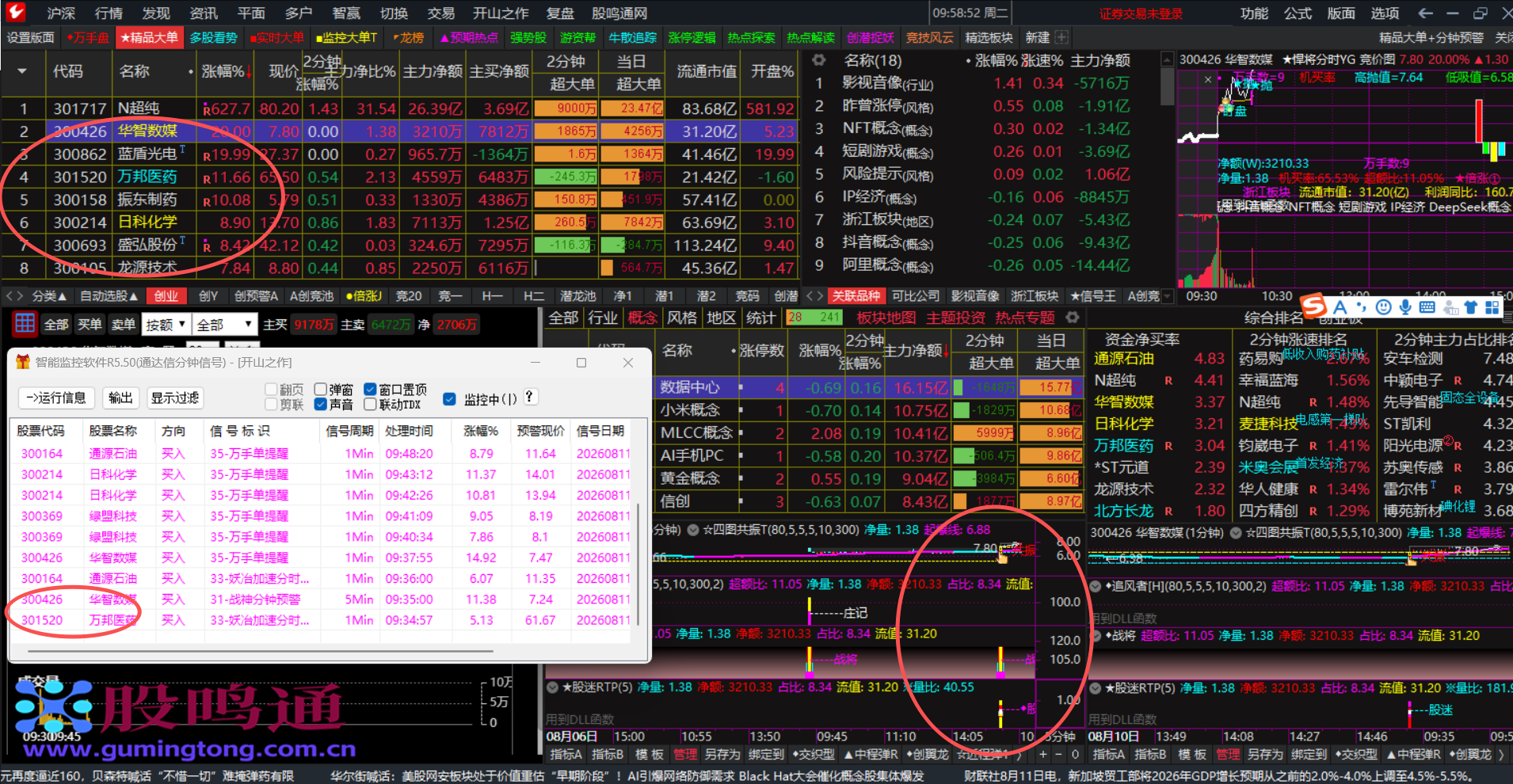Expand the right chart 战将 indicator dropdown

tap(1096, 635)
